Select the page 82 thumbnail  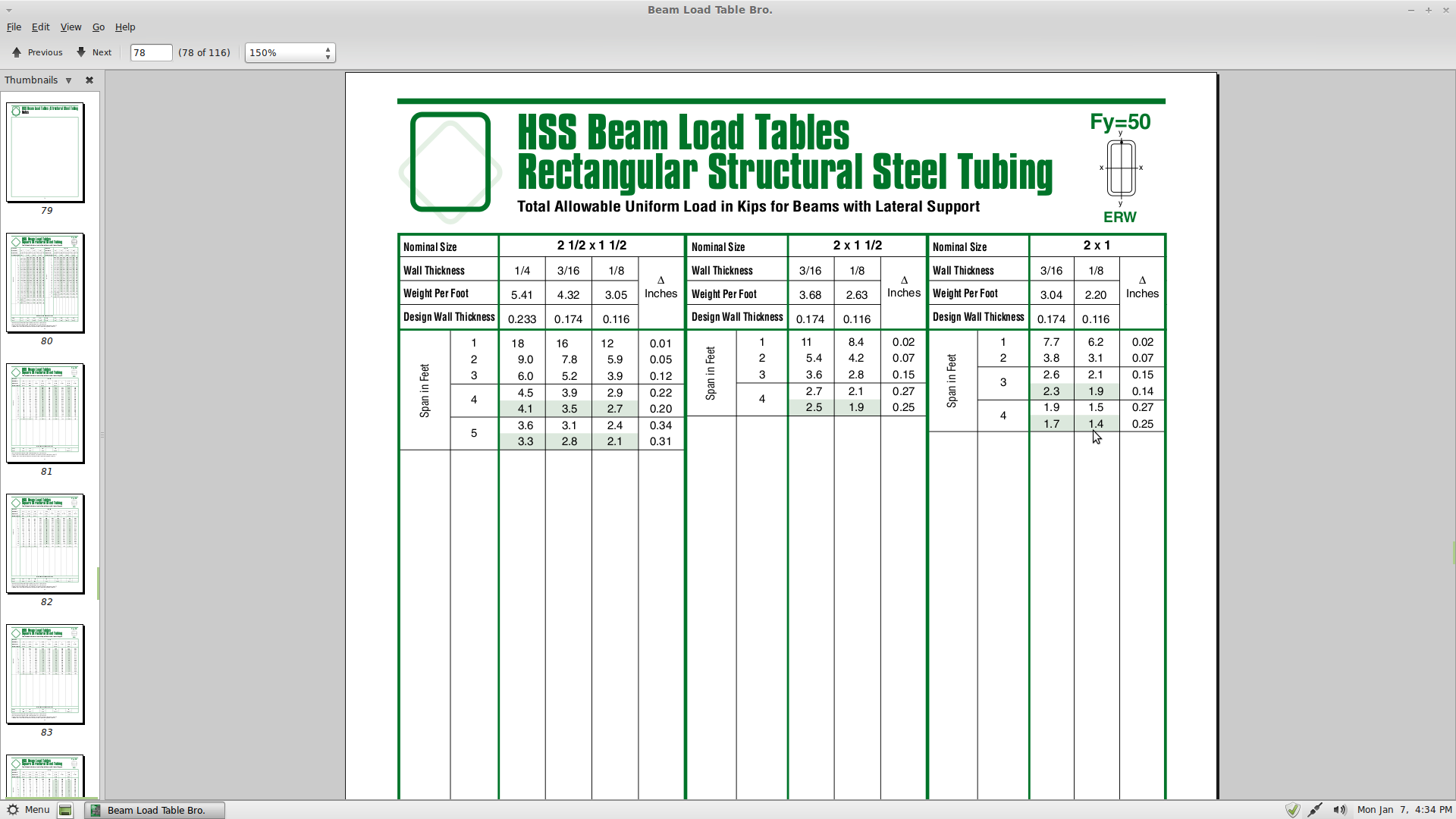(45, 544)
